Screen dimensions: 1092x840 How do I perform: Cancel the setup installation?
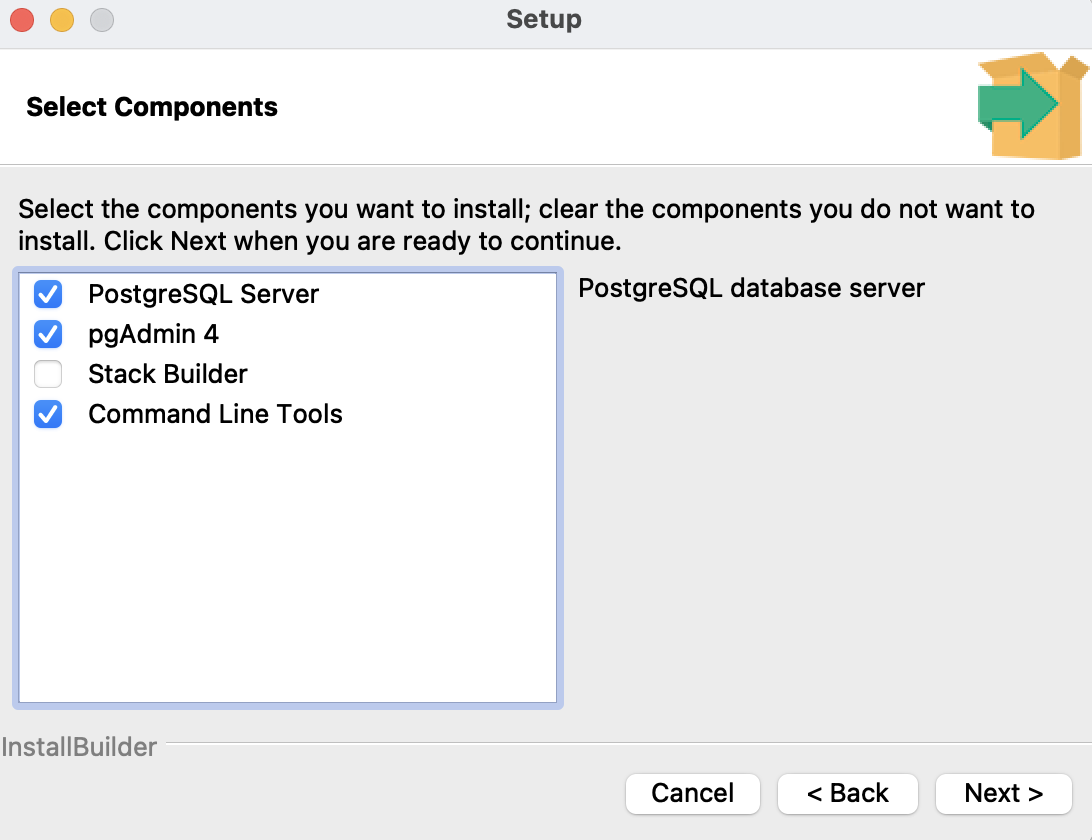(692, 793)
